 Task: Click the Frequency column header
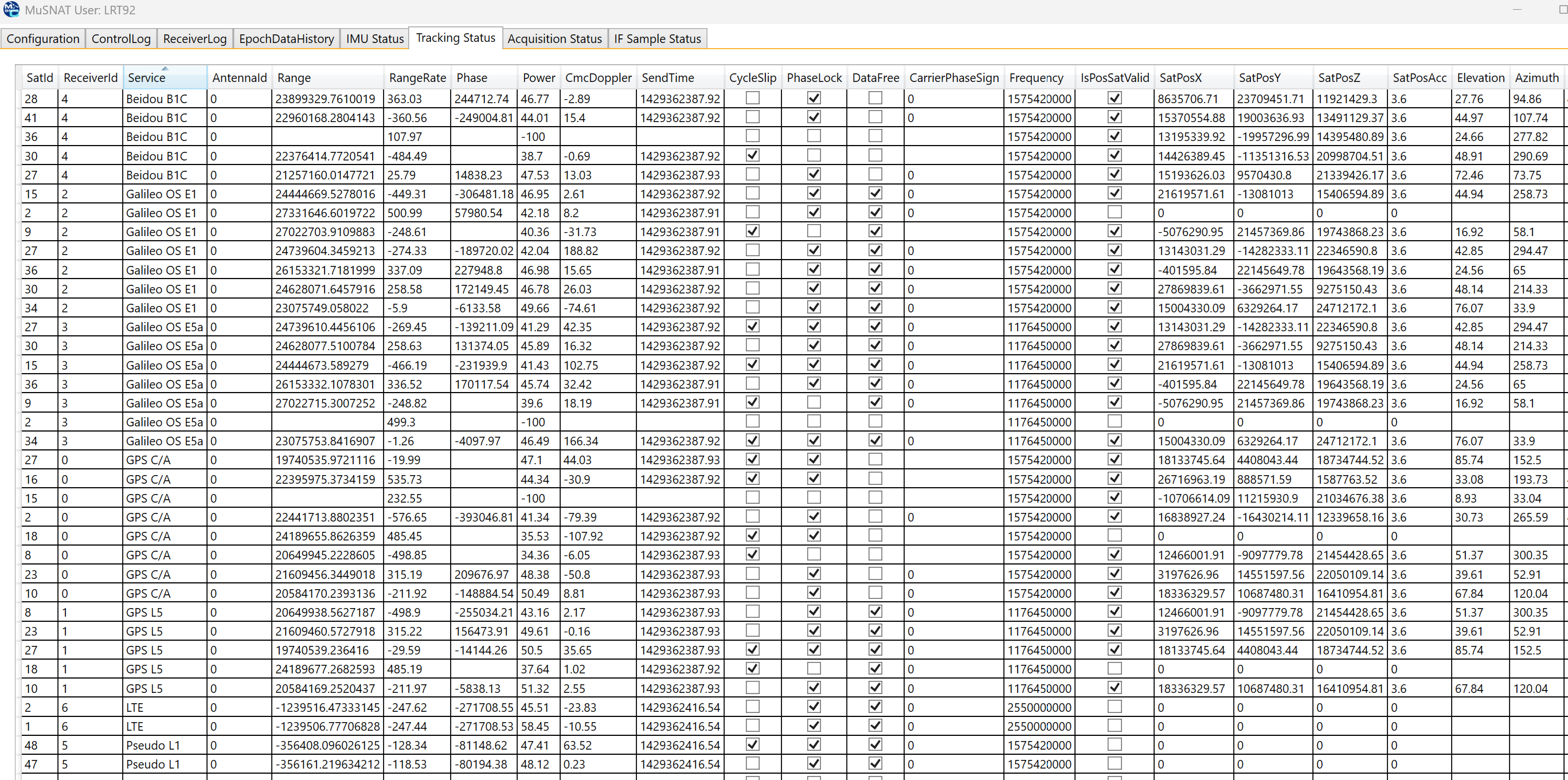point(1035,78)
